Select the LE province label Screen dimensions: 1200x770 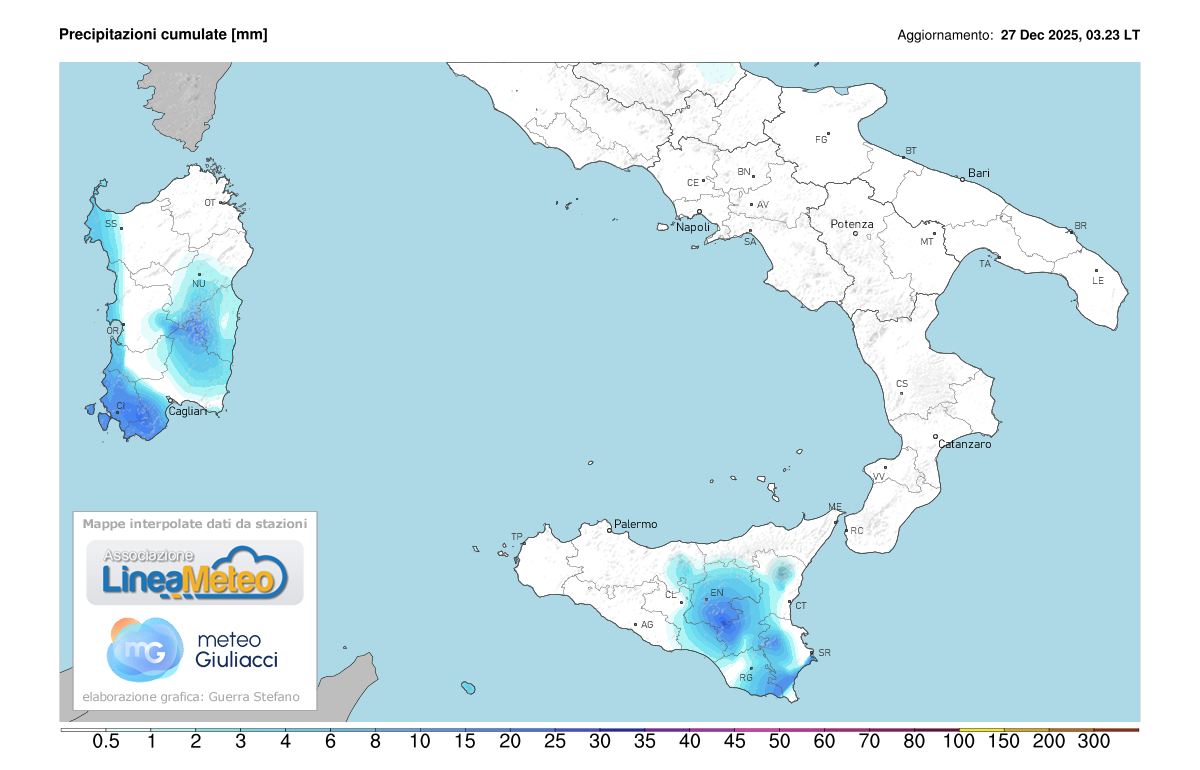coord(1098,280)
